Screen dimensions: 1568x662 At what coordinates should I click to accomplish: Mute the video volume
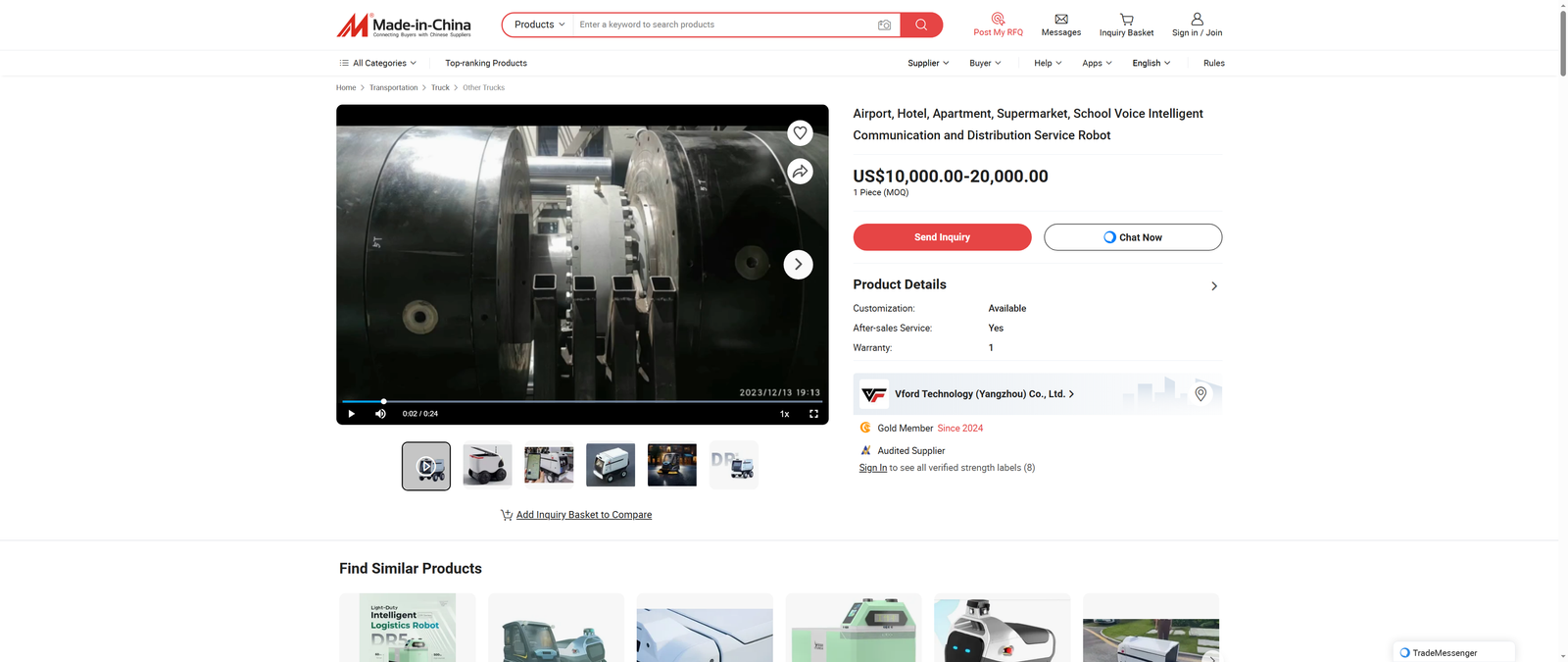(x=380, y=414)
